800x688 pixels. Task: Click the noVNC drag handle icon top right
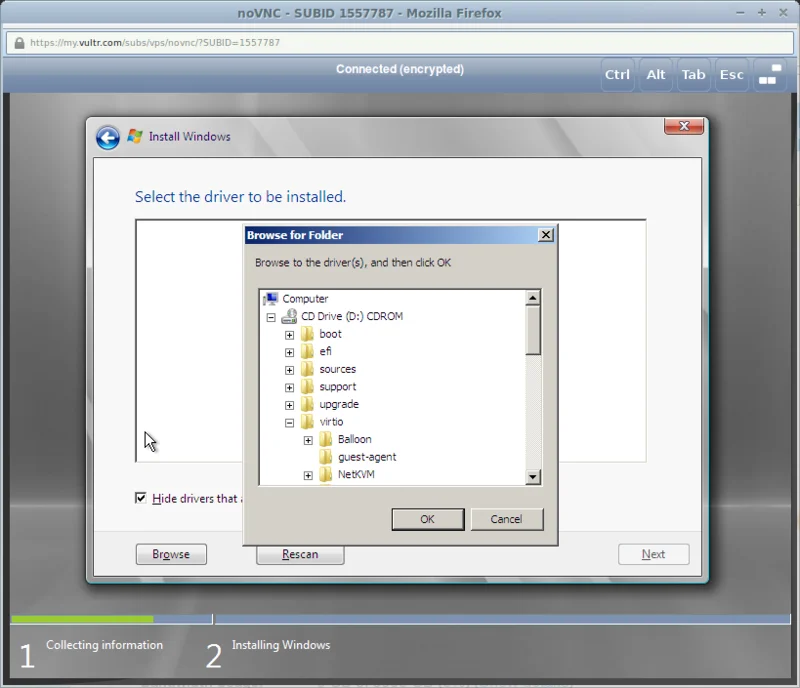[x=770, y=74]
